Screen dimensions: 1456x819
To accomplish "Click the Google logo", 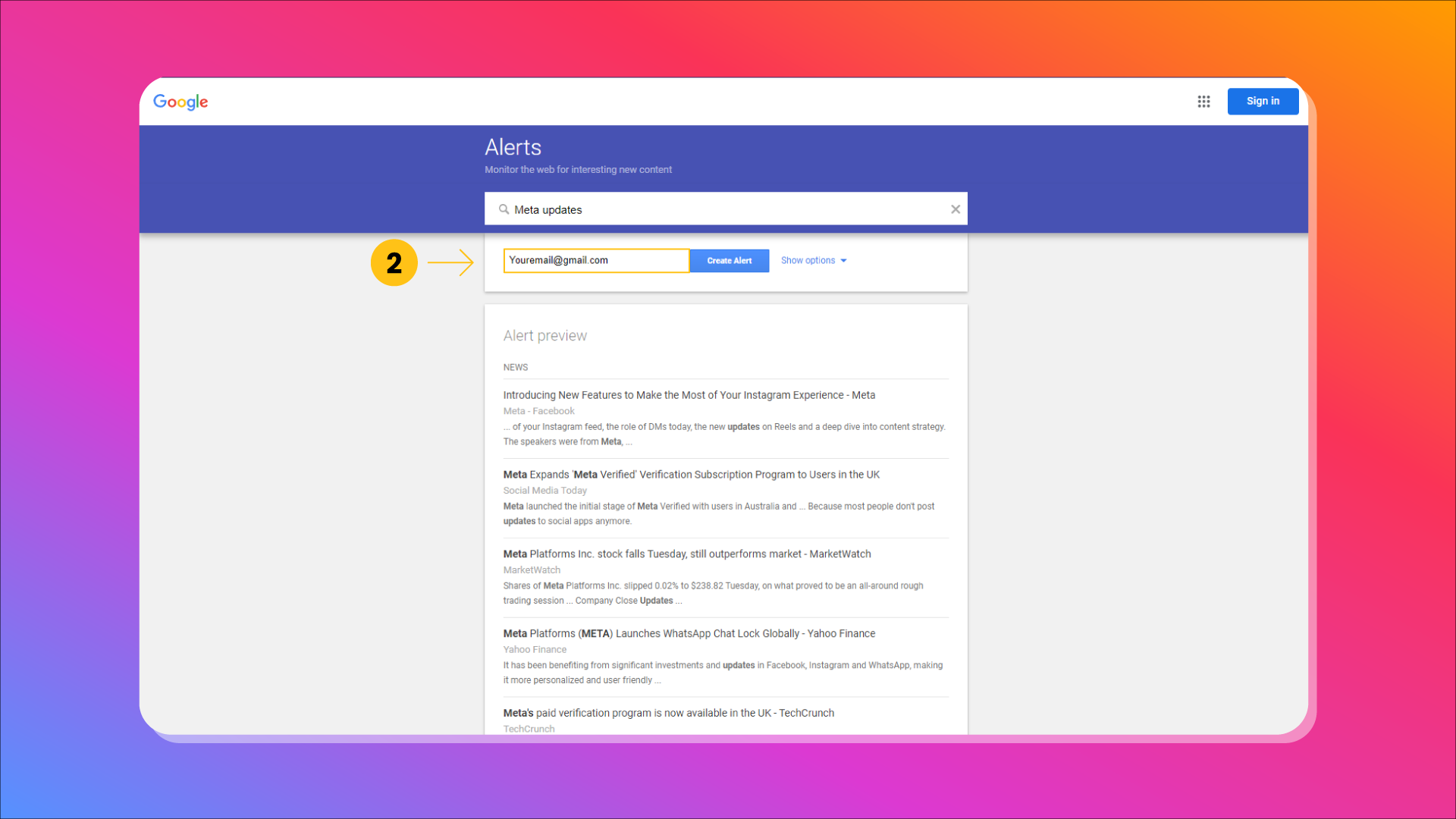I will coord(180,102).
